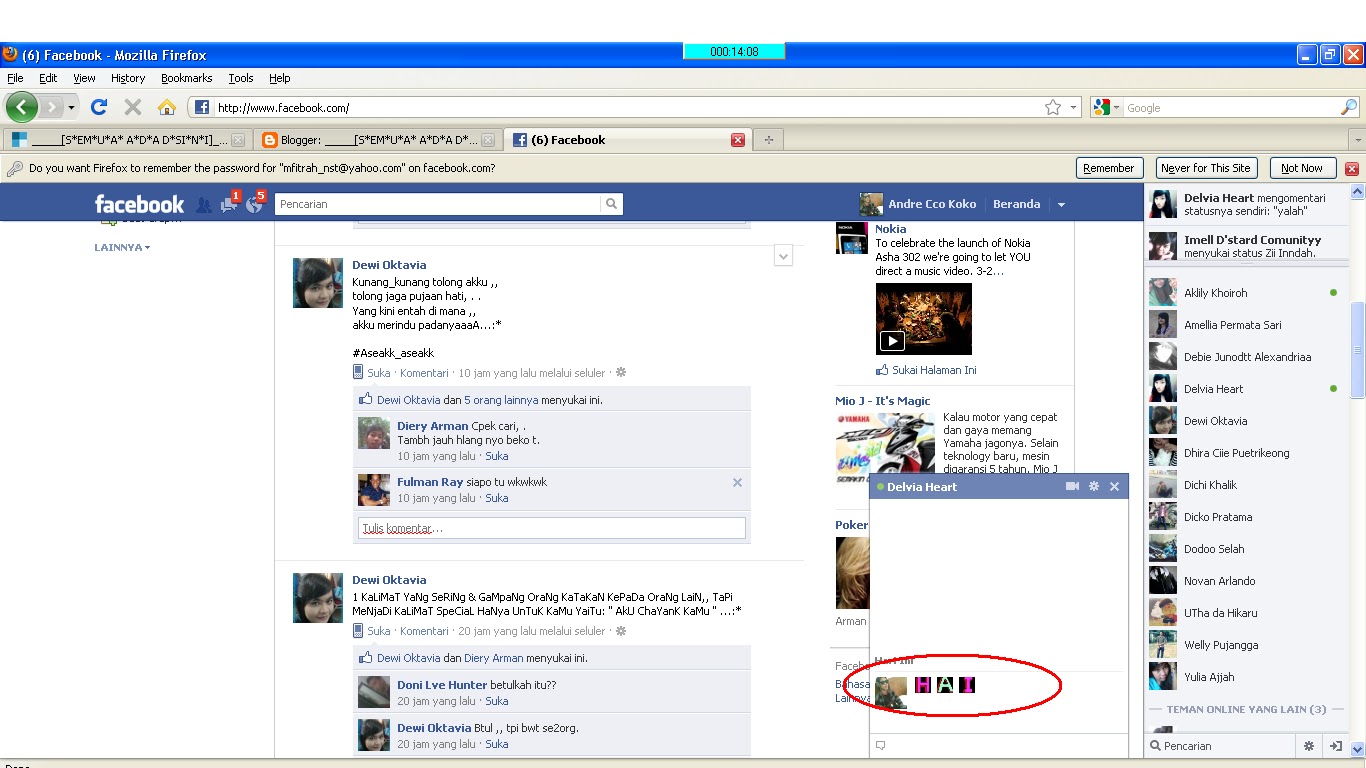Close the (6) Facebook tab
Screen dimensions: 1366x768
tap(738, 140)
